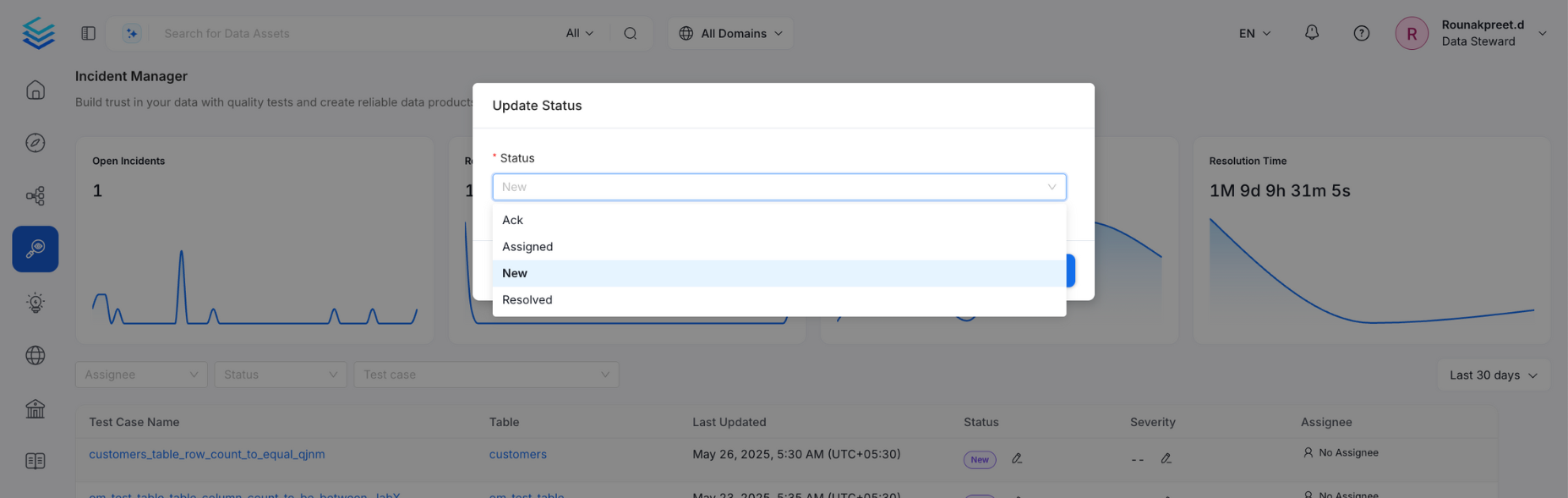Viewport: 1568px width, 498px height.
Task: Click the notifications bell icon
Action: click(x=1311, y=33)
